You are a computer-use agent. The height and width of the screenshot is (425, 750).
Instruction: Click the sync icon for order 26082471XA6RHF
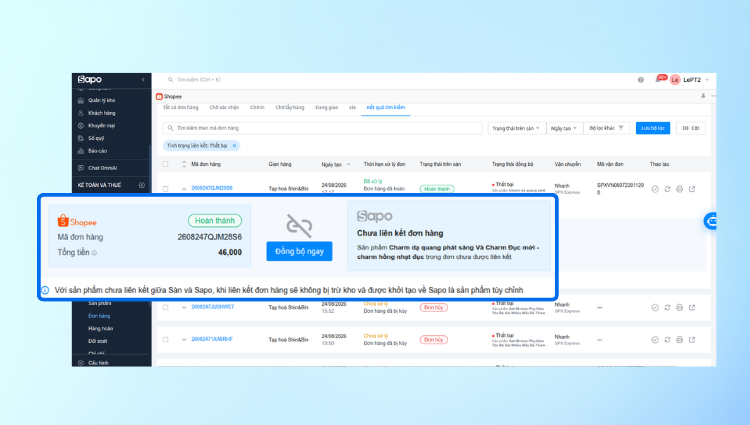pos(667,339)
